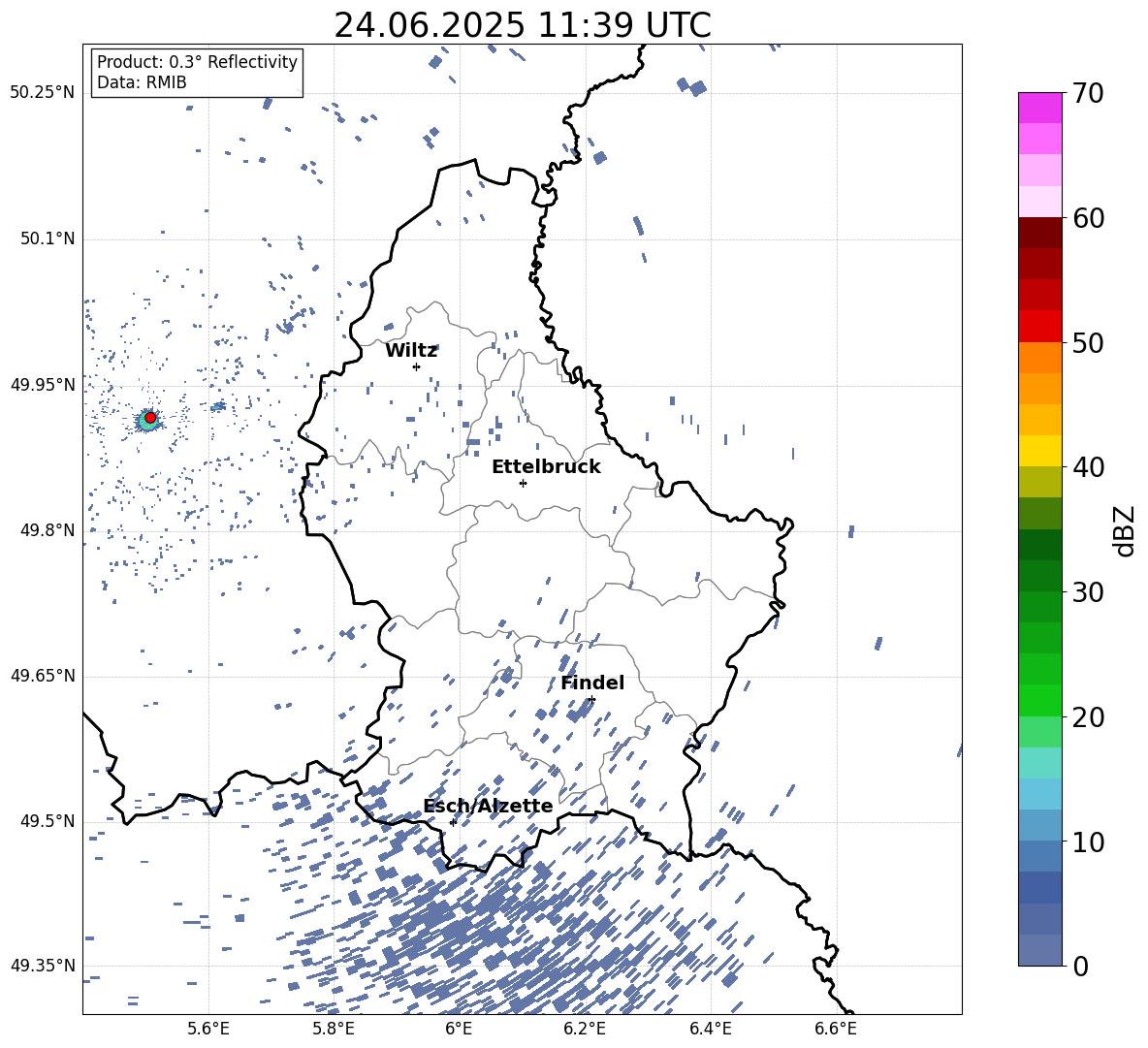Click the 50.25°N latitude label

[43, 93]
